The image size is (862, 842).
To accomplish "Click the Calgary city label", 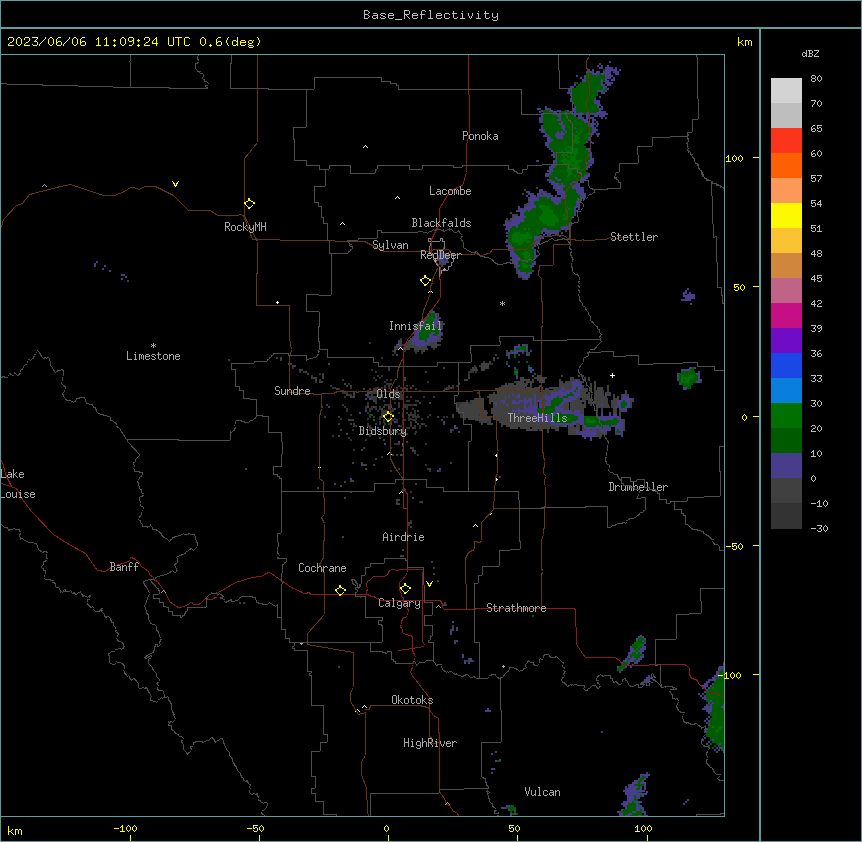I will (x=400, y=603).
